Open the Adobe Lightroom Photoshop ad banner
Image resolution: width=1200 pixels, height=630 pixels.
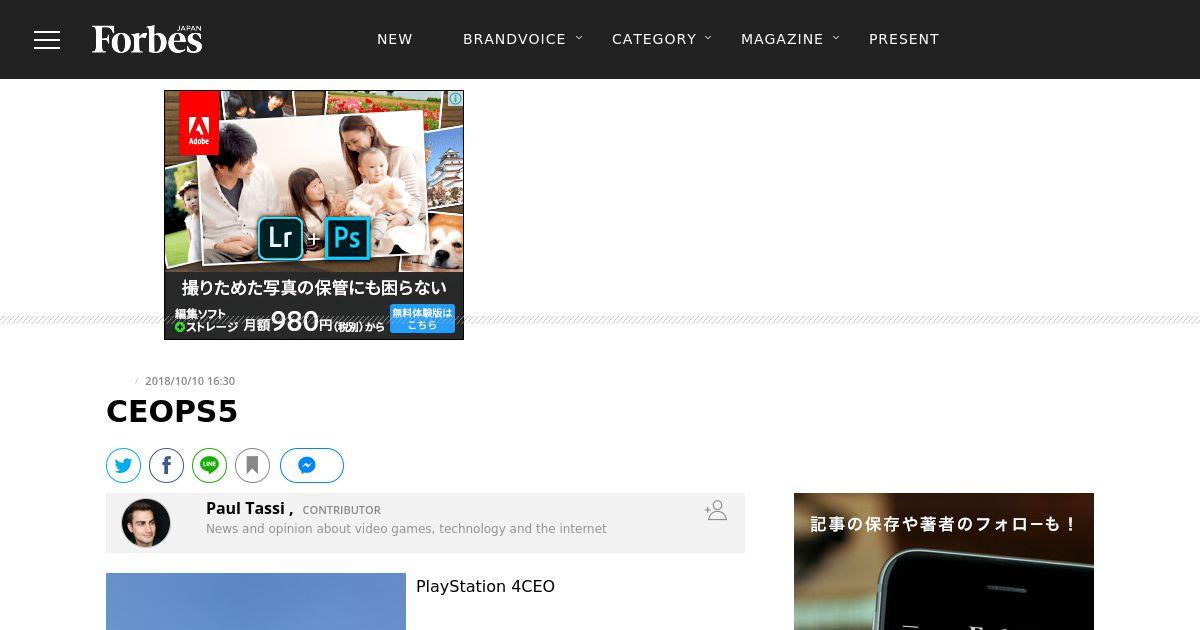tap(314, 215)
